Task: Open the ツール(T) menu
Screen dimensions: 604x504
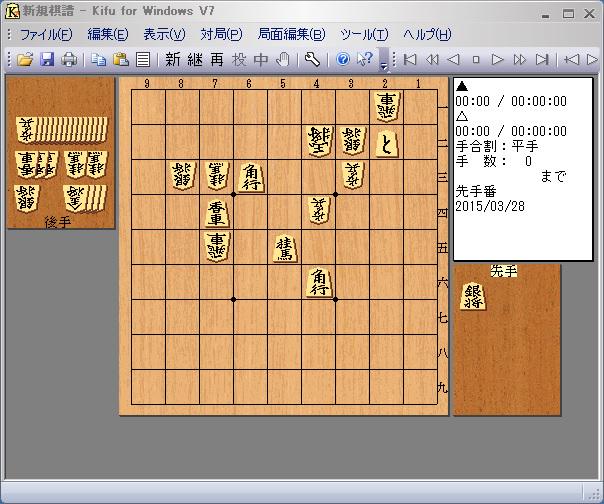Action: tap(364, 34)
